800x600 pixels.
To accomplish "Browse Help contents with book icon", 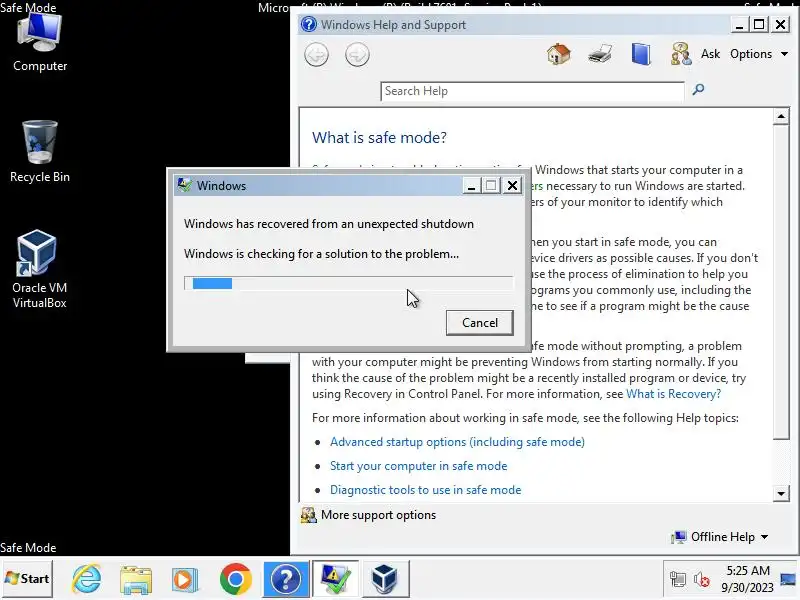I will tap(641, 54).
